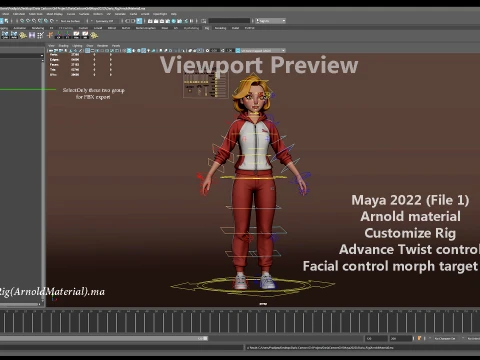Select the blue hand control on character
Screen dimensions: 480x360
click(x=303, y=183)
